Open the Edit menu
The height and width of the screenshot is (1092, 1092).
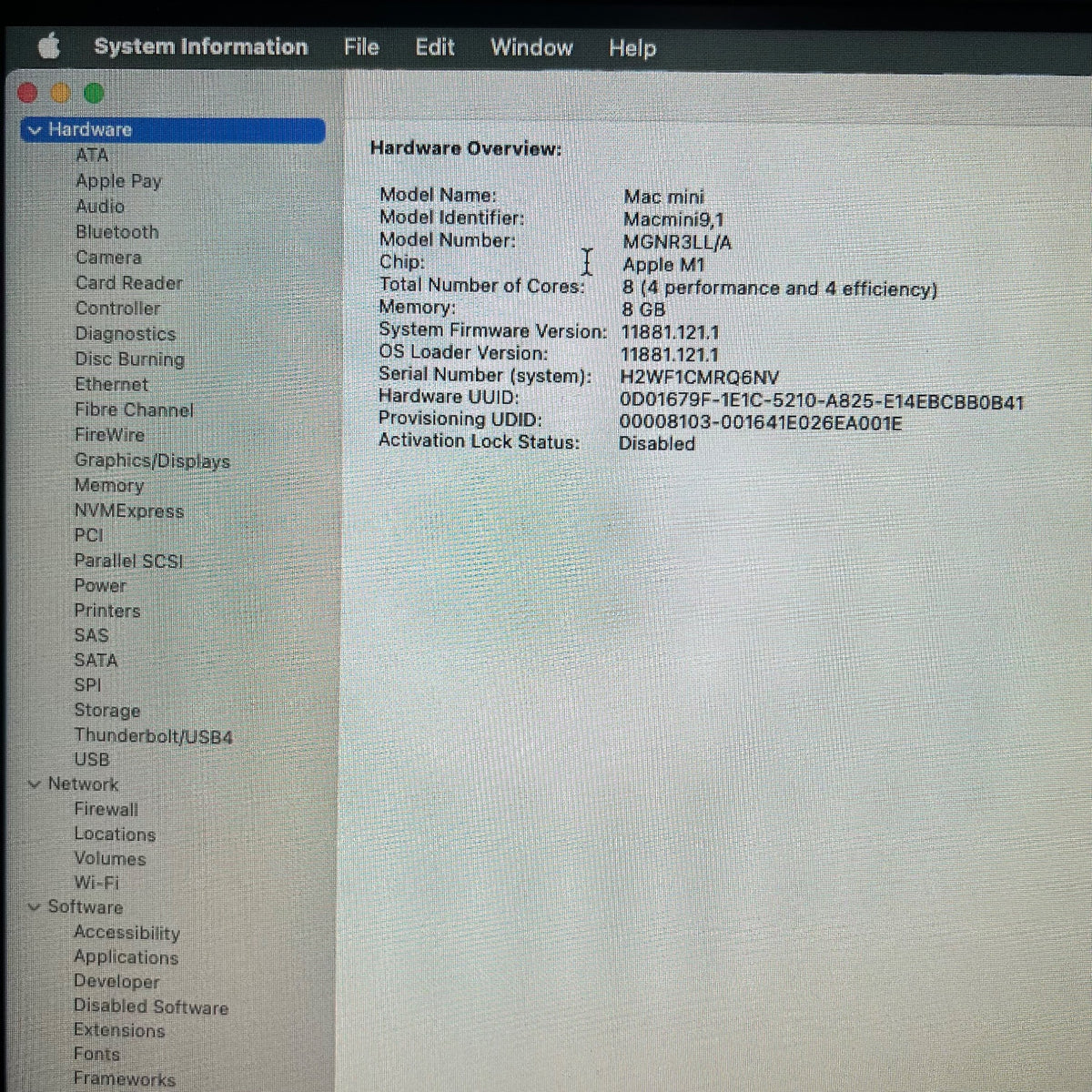pos(435,46)
